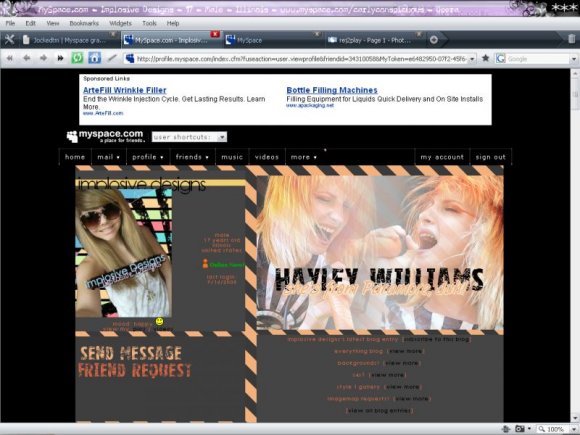Click the Google search engine icon
The height and width of the screenshot is (435, 580).
tap(500, 58)
